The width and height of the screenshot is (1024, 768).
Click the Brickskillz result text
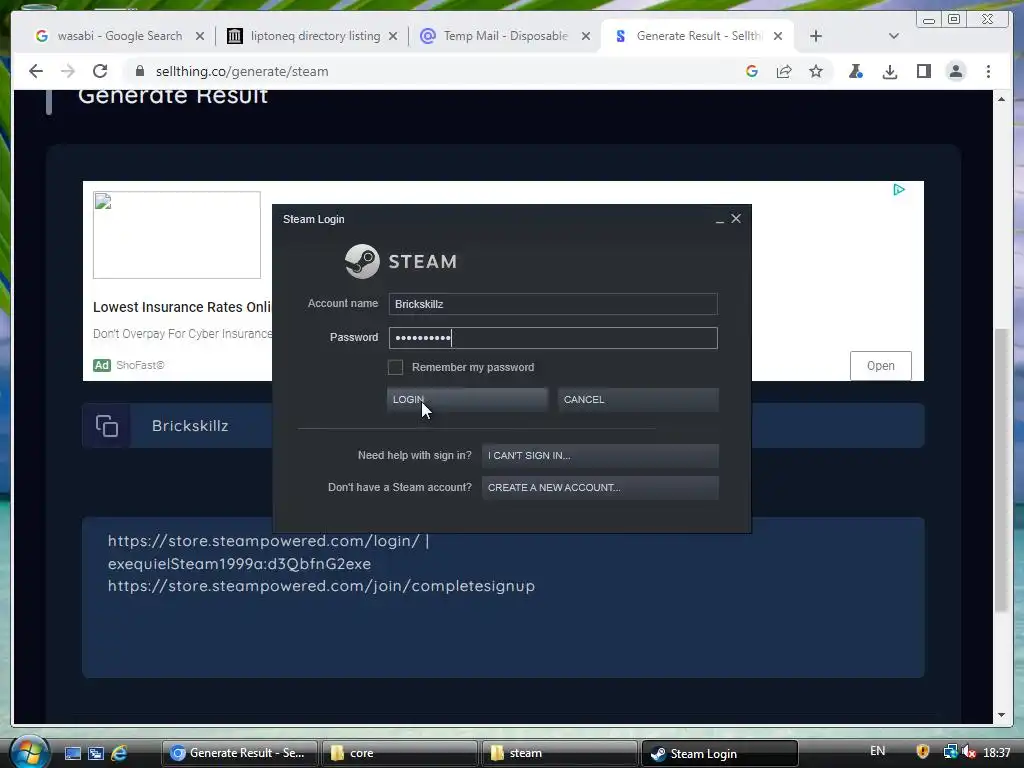point(190,426)
